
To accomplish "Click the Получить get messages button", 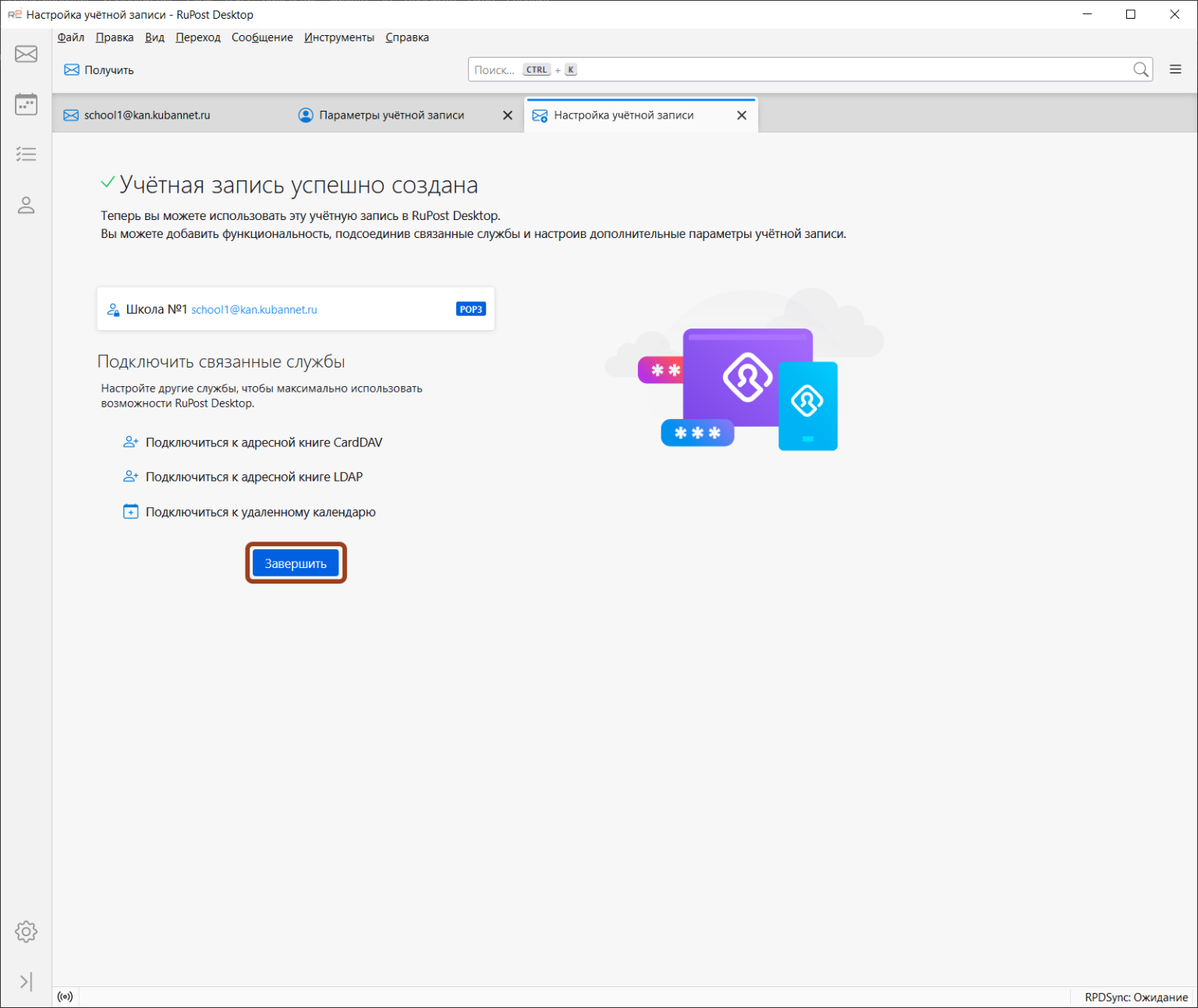I will [99, 70].
